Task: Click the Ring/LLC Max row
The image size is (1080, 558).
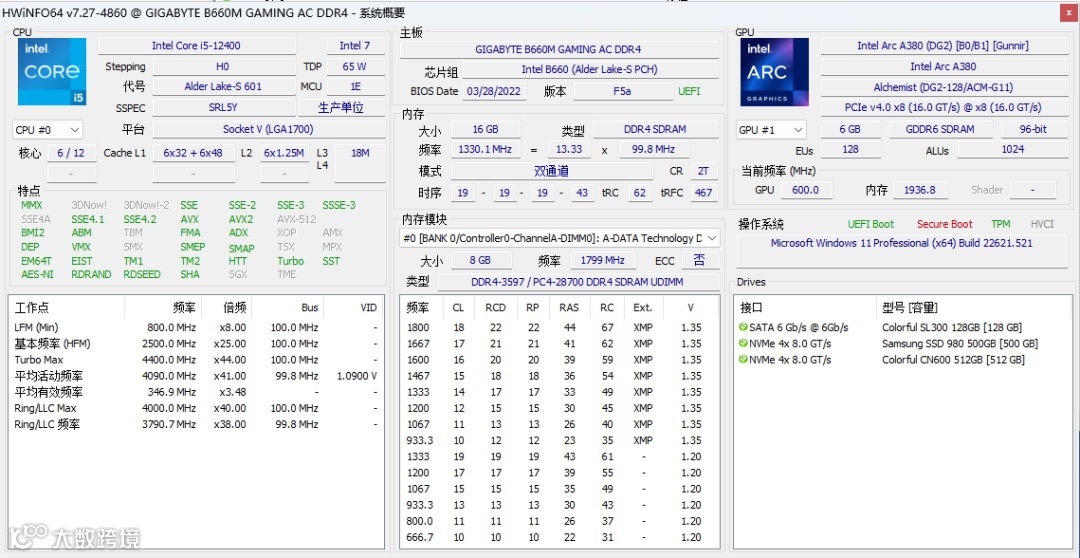Action: coord(196,408)
